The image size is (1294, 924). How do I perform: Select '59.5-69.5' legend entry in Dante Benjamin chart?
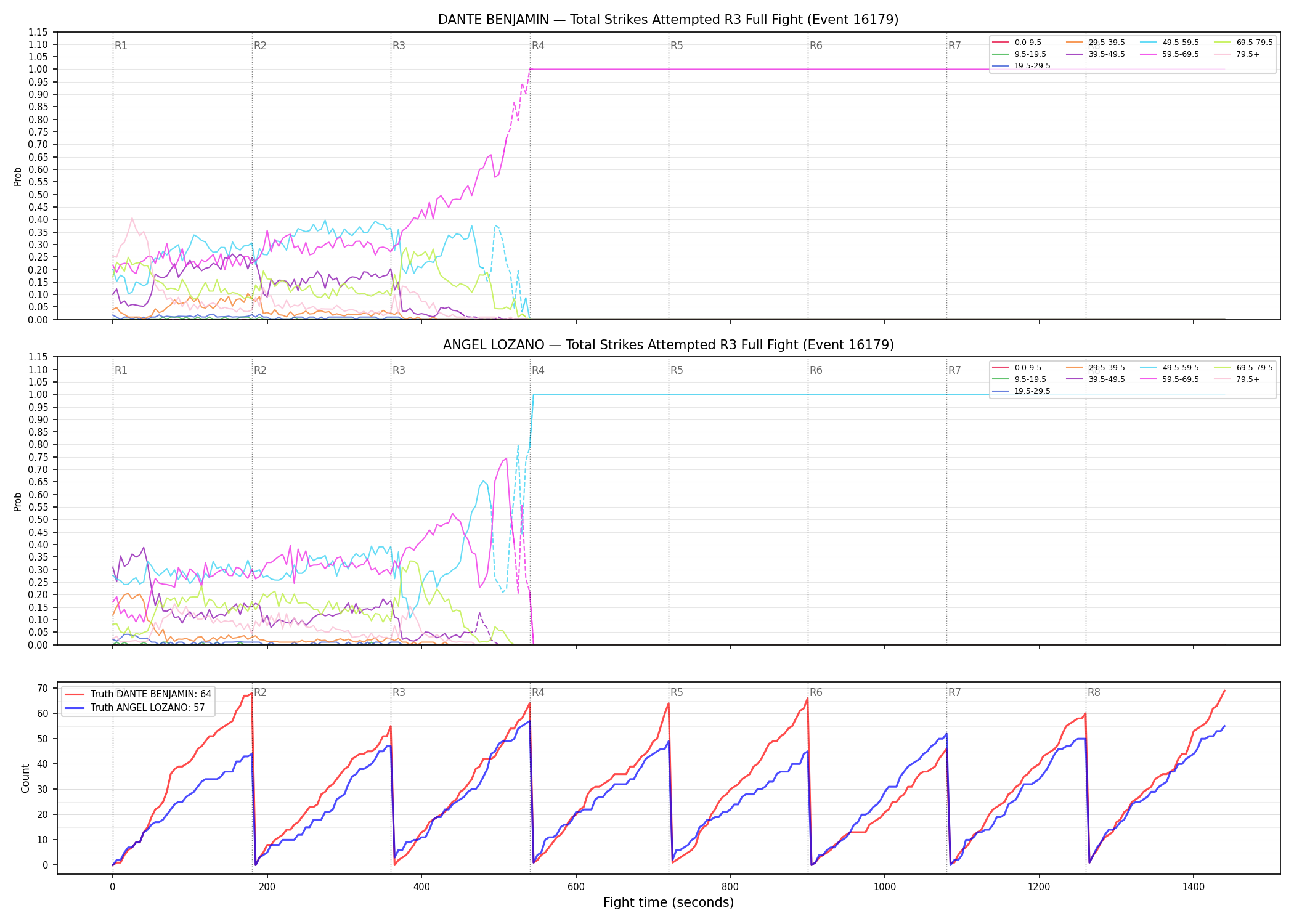(x=1170, y=54)
